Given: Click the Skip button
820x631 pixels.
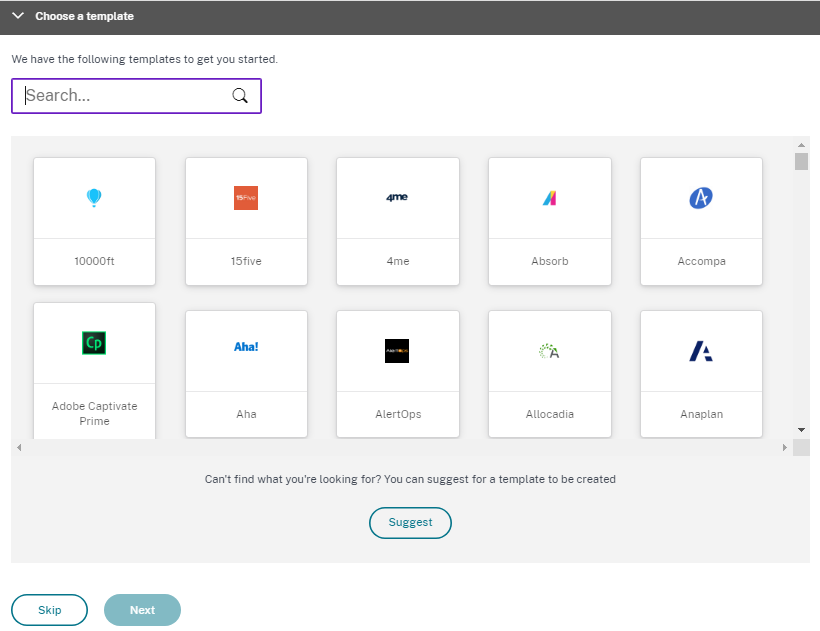Looking at the screenshot, I should pos(49,610).
